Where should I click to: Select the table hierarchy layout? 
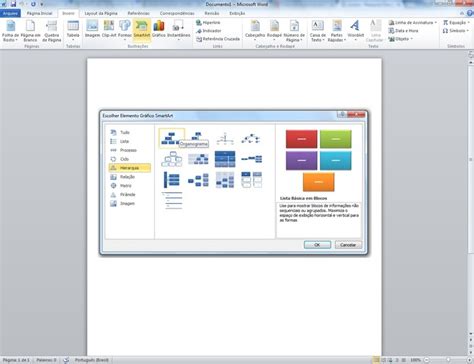225,159
